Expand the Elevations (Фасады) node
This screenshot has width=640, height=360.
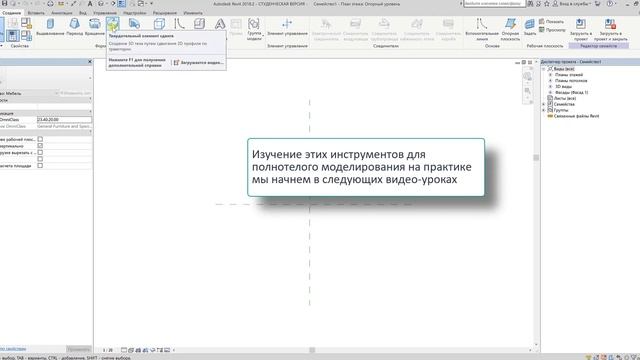click(550, 93)
